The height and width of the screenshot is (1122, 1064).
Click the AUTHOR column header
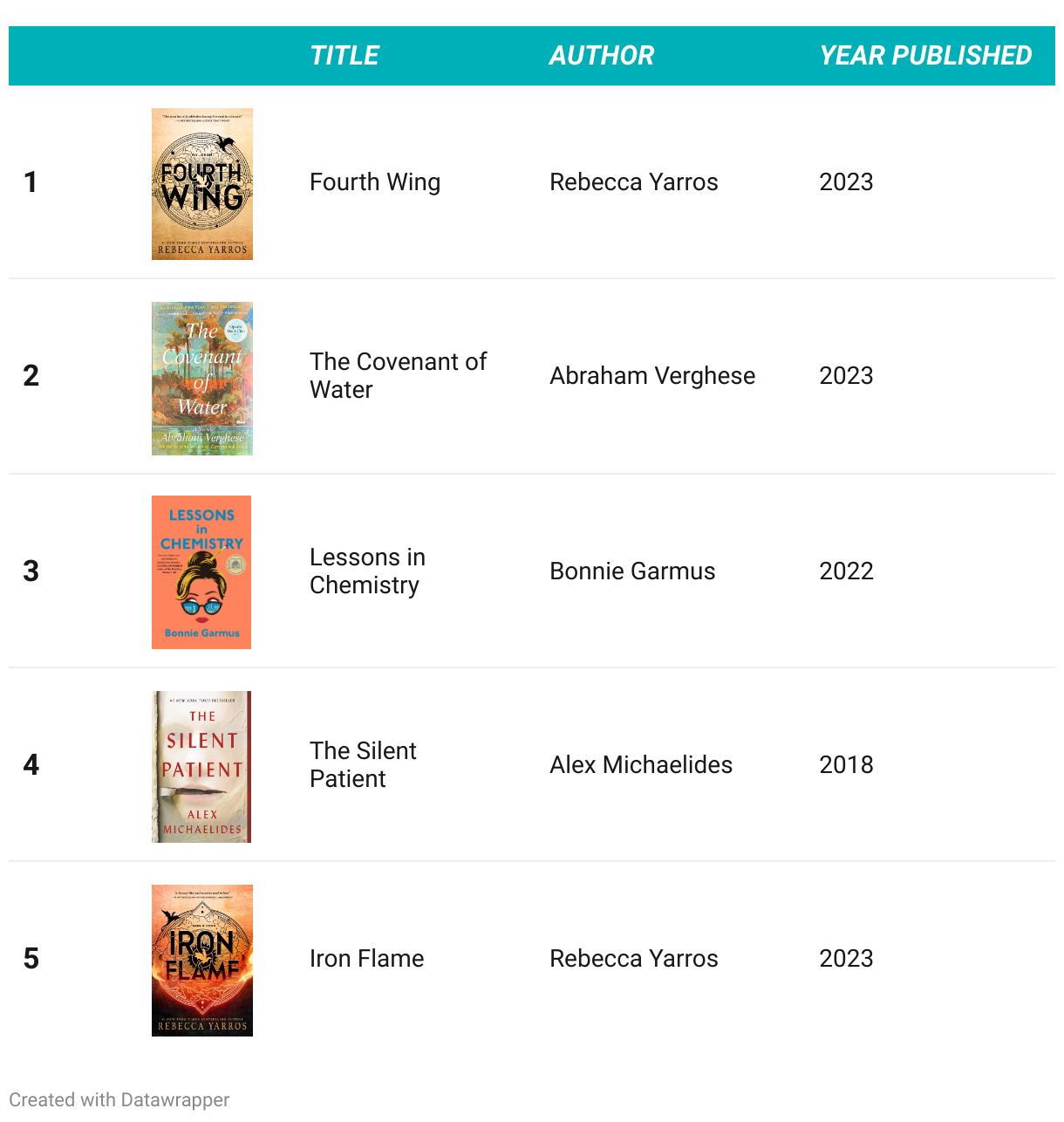tap(602, 56)
